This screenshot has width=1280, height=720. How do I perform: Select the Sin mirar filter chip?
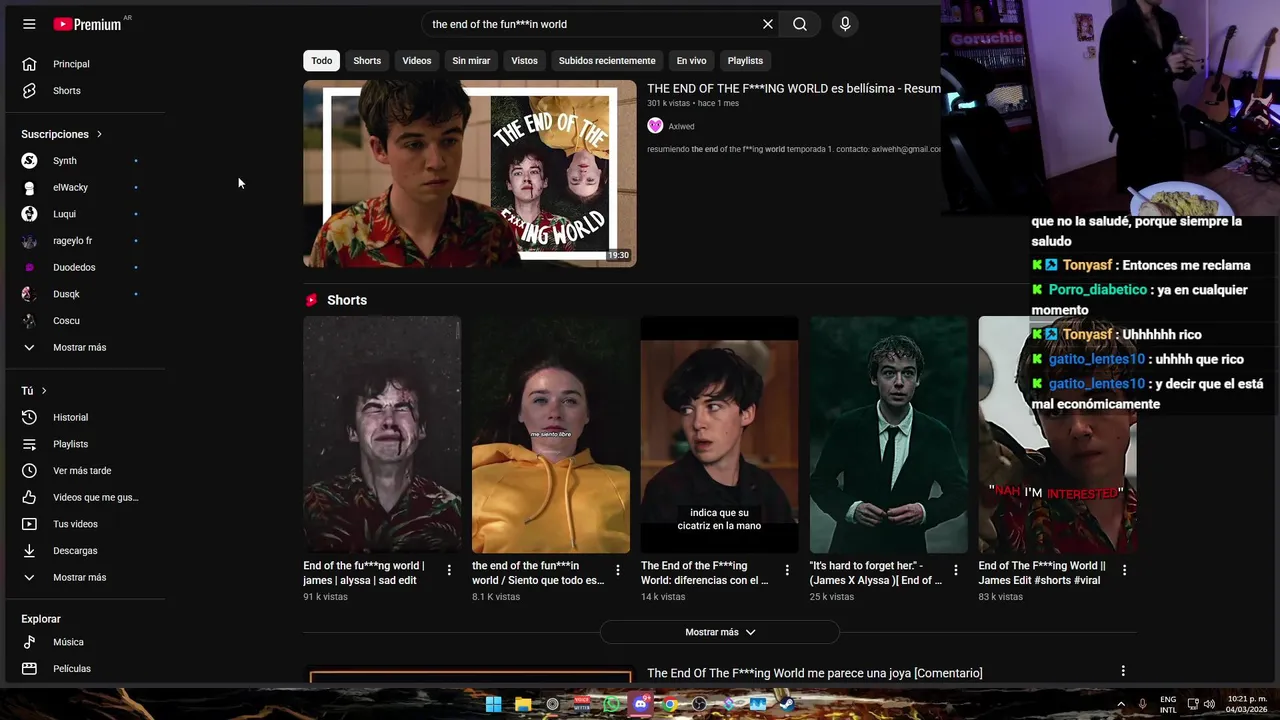point(471,61)
